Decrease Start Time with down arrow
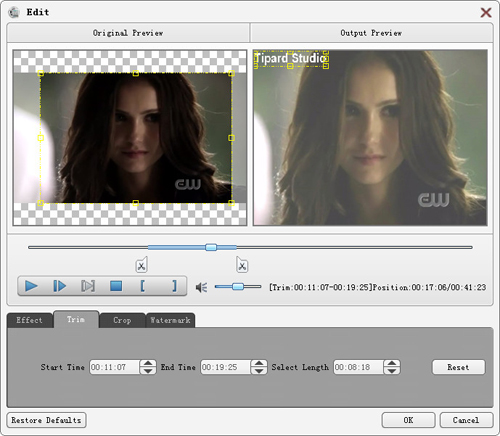The height and width of the screenshot is (436, 500). coord(148,371)
